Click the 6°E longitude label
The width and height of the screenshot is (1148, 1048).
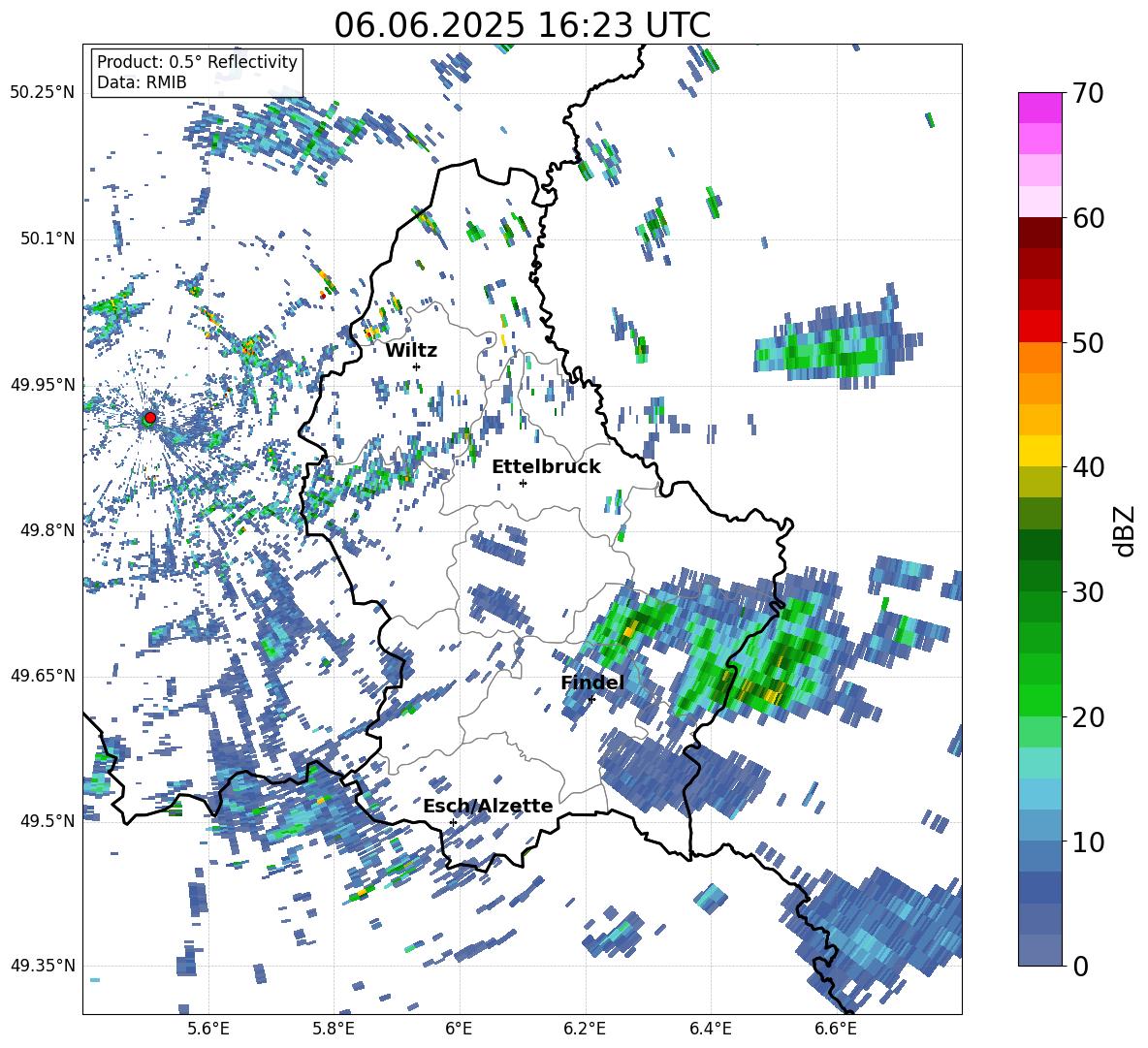tap(459, 1029)
